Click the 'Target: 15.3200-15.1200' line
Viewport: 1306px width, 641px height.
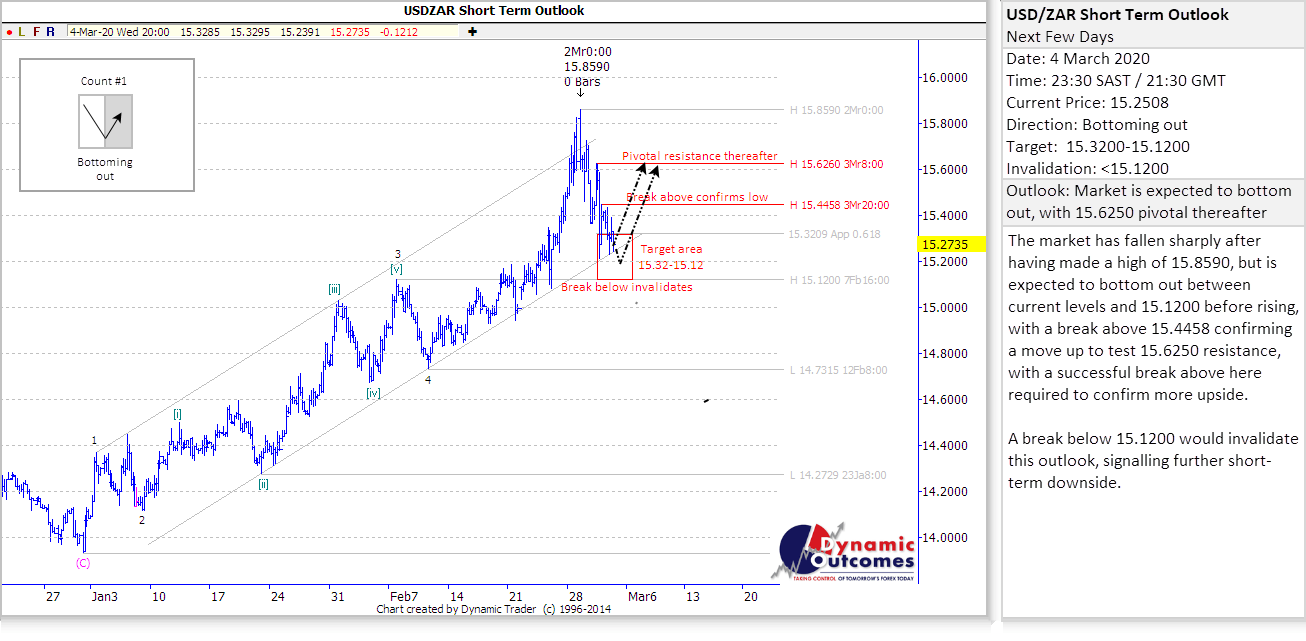click(1098, 147)
